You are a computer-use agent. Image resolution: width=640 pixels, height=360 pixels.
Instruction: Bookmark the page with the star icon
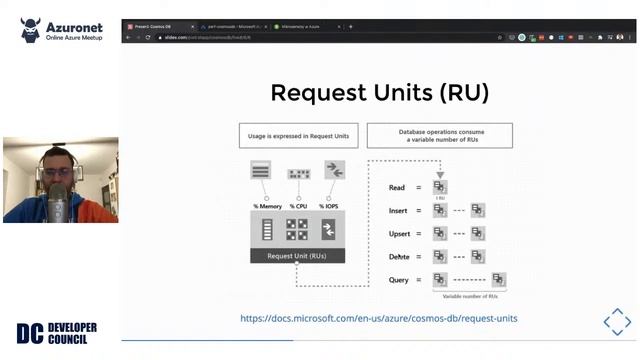pos(500,38)
